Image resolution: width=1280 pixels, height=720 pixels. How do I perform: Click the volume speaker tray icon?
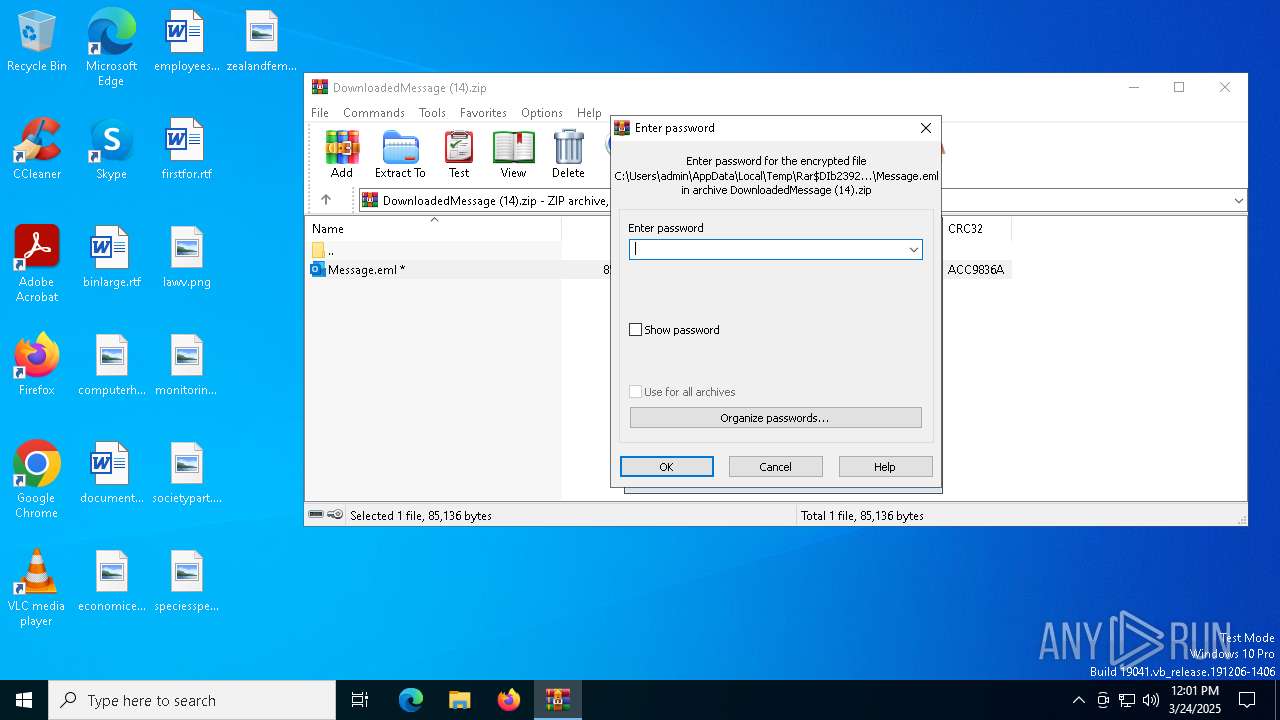(1151, 700)
